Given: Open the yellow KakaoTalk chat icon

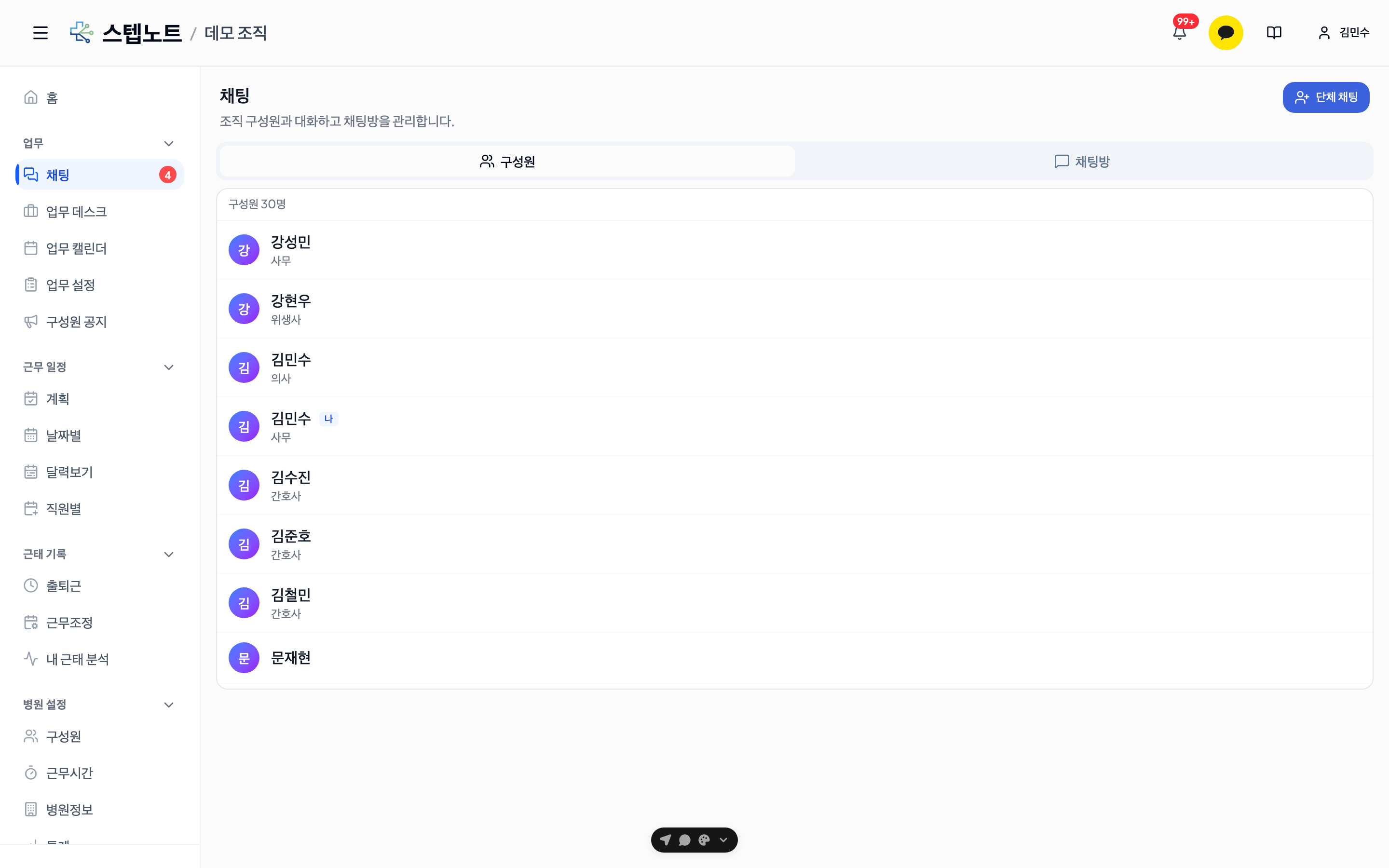Looking at the screenshot, I should pyautogui.click(x=1226, y=33).
